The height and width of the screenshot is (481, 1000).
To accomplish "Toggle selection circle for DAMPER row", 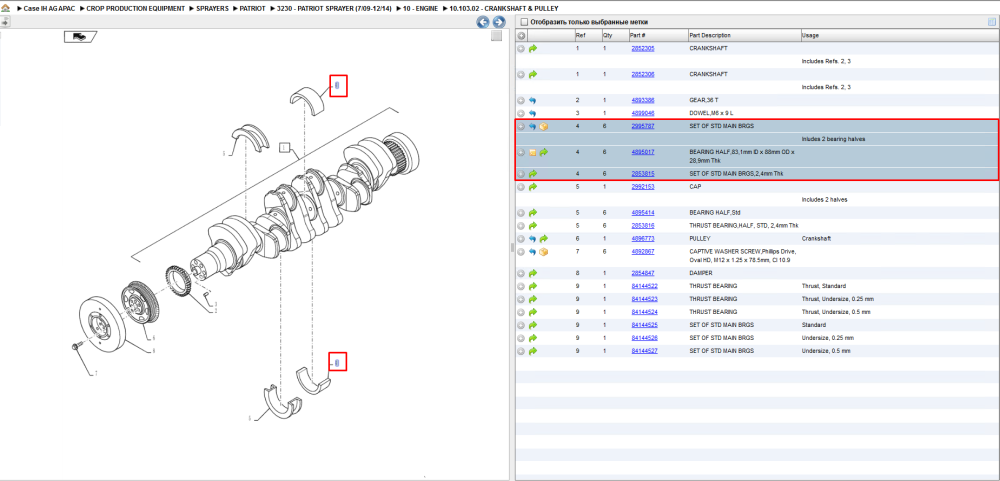I will 521,273.
